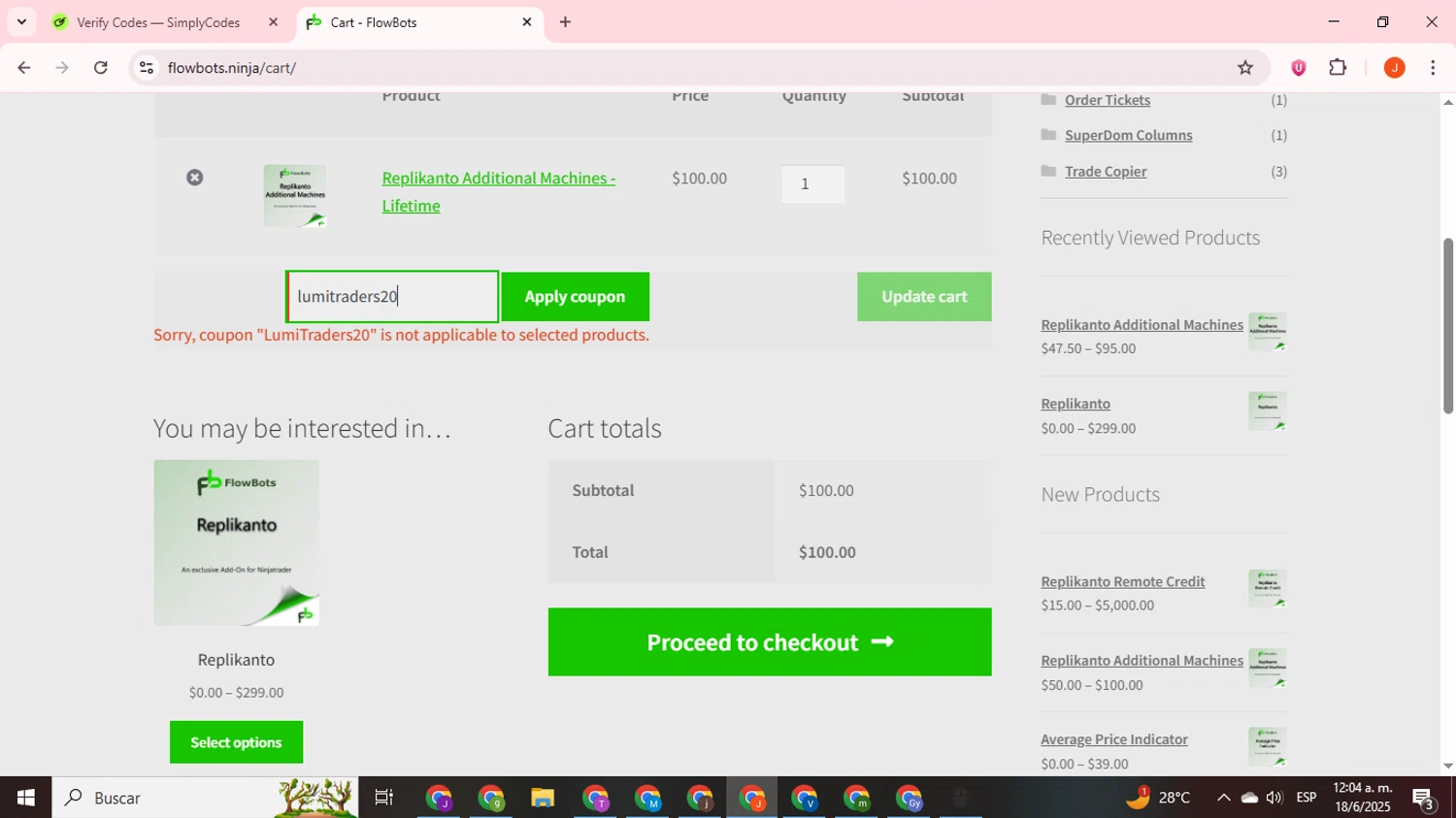The height and width of the screenshot is (818, 1456).
Task: Focus the coupon code input field
Action: point(392,297)
